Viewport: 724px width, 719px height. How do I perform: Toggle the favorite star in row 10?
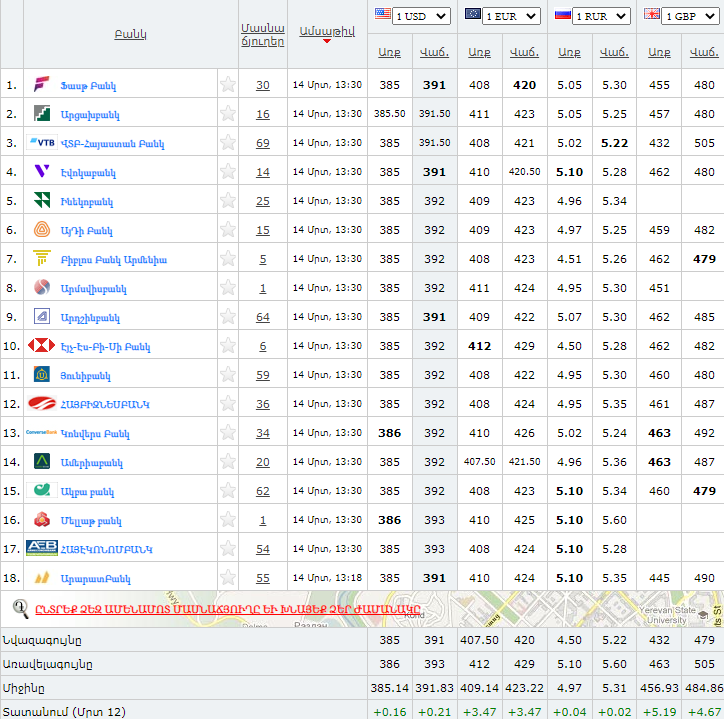[x=228, y=345]
